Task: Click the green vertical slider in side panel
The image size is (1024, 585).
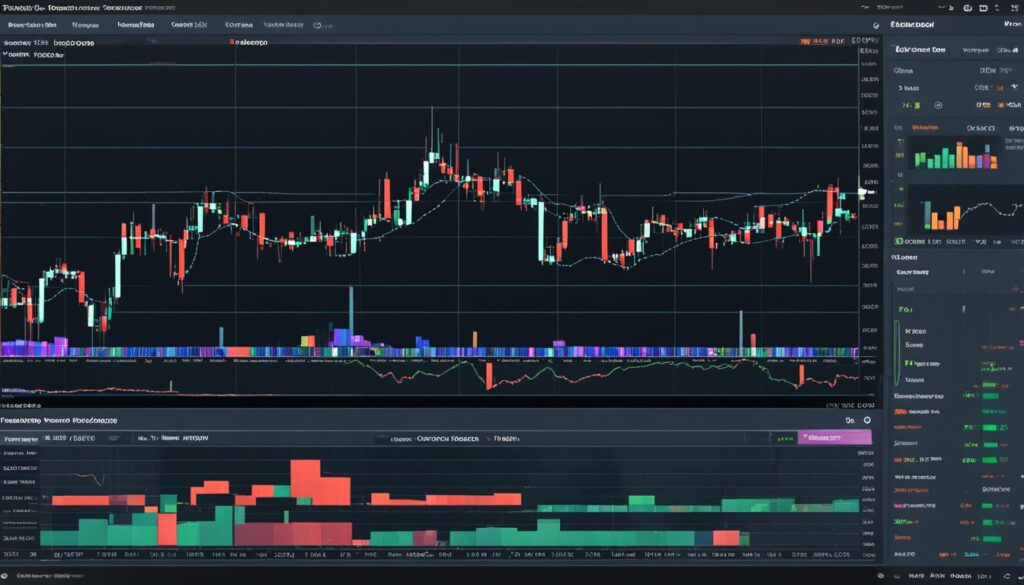Action: pyautogui.click(x=897, y=353)
